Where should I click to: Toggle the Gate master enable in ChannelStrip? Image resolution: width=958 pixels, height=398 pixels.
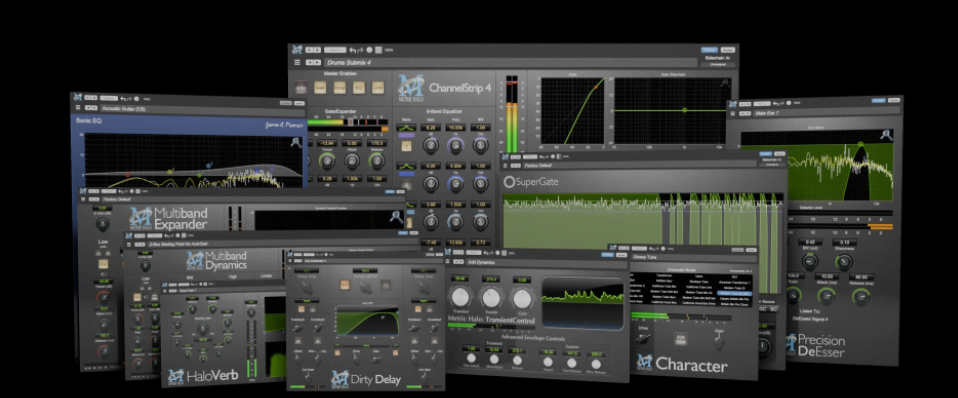pyautogui.click(x=320, y=88)
